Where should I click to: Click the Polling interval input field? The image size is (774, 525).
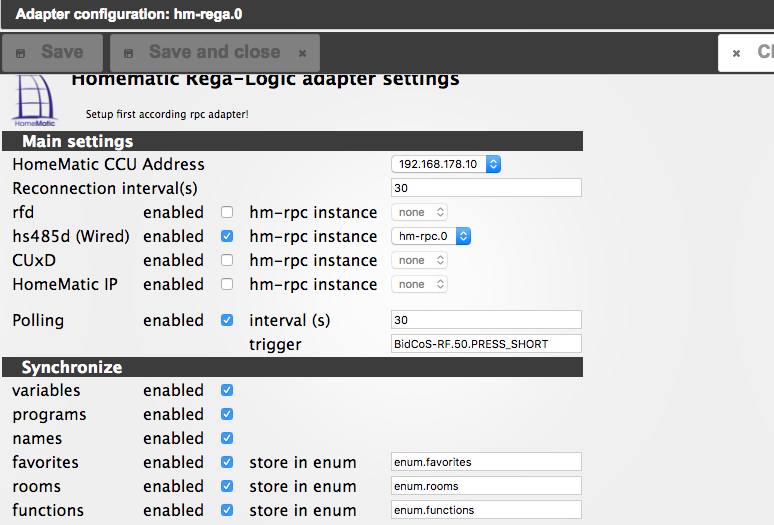tap(486, 320)
